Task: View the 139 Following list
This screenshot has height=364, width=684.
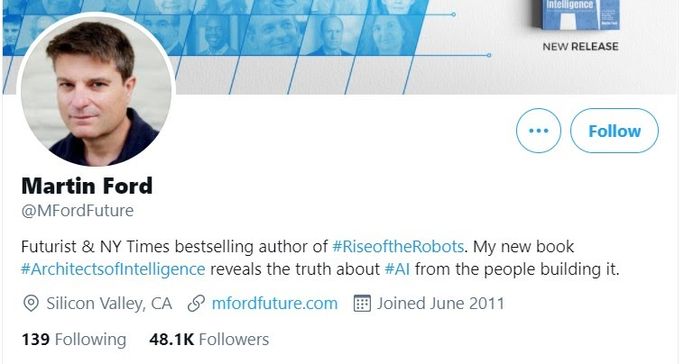Action: point(74,339)
